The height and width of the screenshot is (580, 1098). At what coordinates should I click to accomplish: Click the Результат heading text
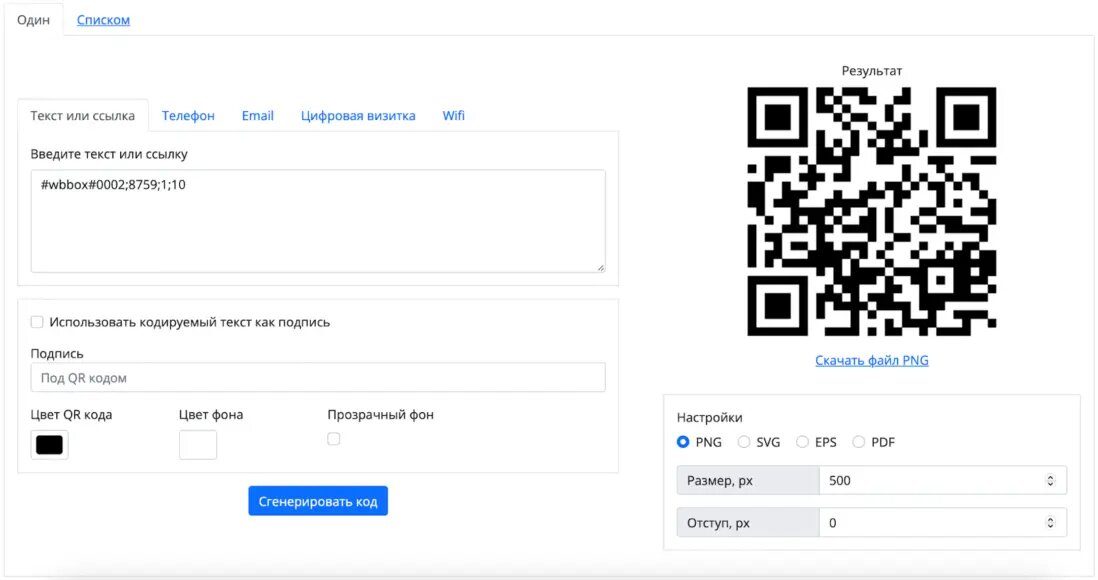872,71
